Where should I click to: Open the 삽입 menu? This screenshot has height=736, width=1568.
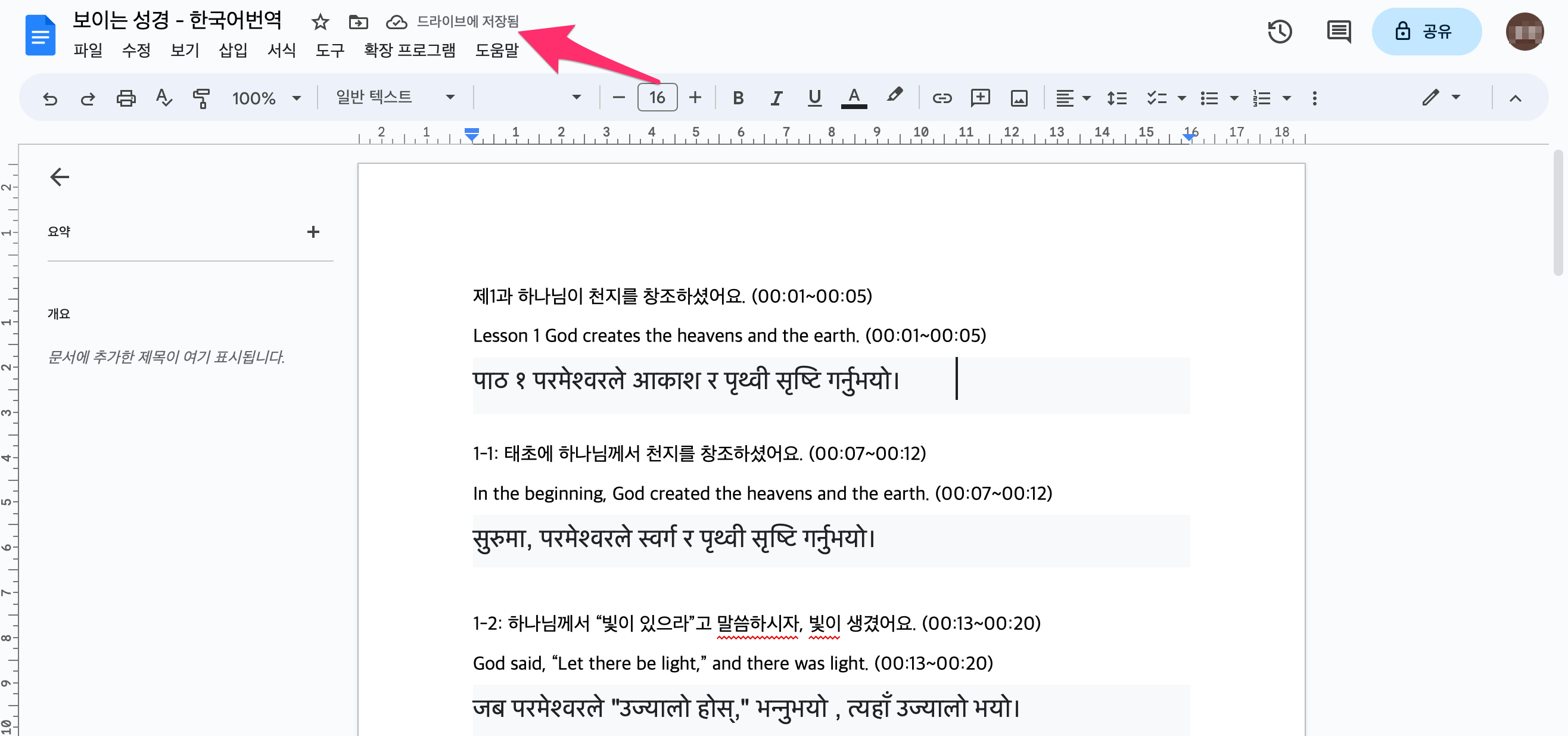[232, 50]
